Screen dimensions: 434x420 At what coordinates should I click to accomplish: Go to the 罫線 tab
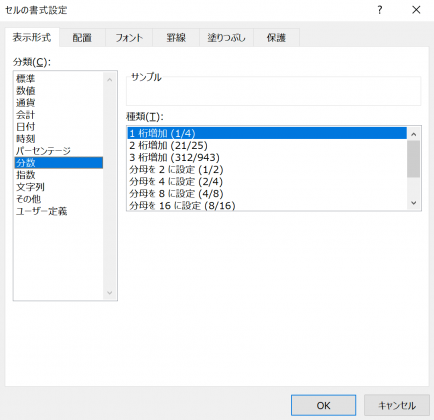point(176,38)
